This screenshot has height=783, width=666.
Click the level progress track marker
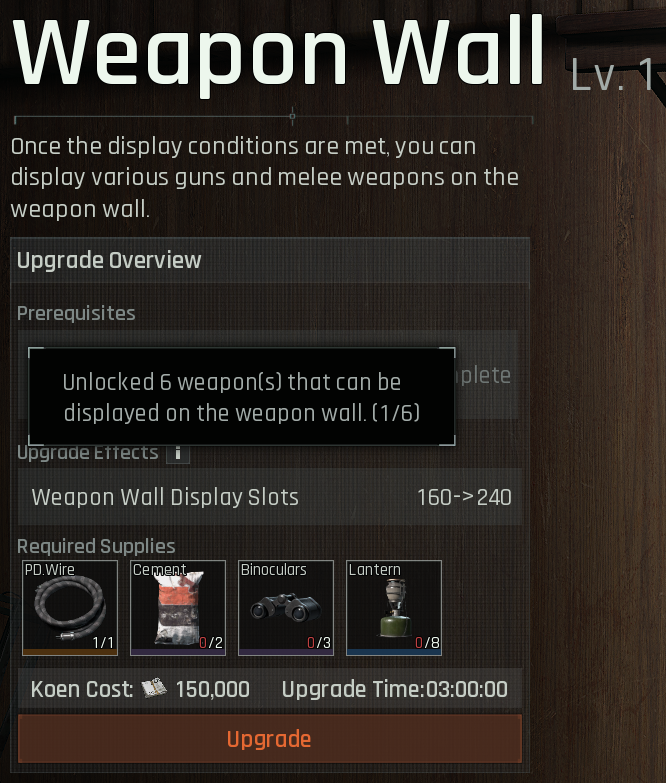point(293,116)
